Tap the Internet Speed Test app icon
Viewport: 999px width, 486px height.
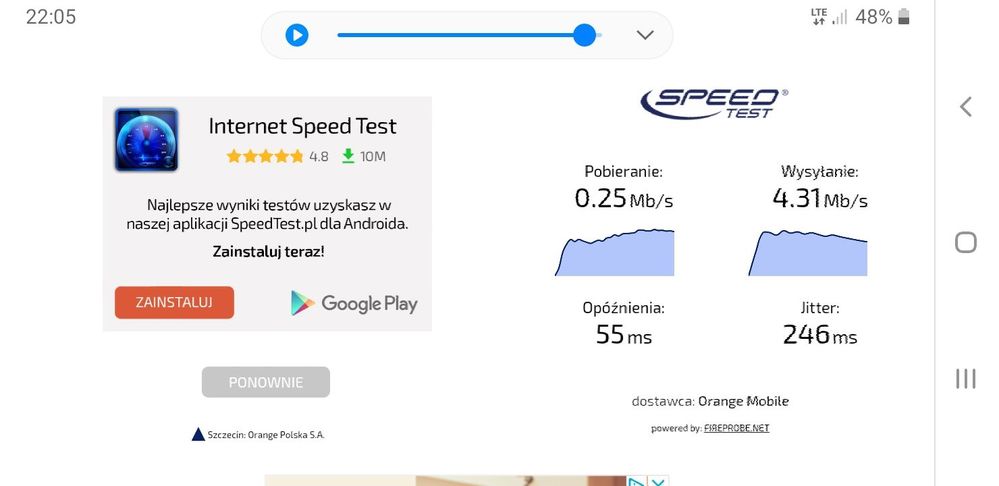pos(146,140)
